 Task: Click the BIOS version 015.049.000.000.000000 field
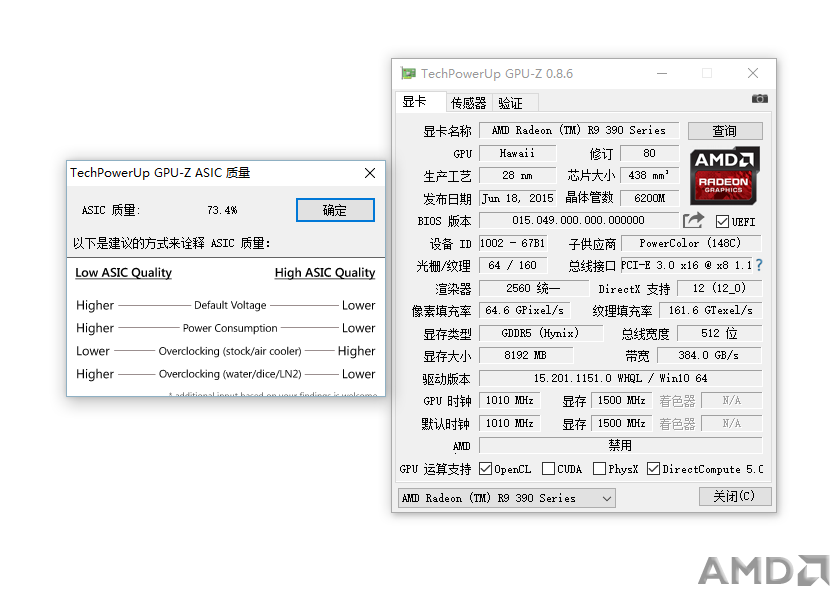click(x=579, y=220)
